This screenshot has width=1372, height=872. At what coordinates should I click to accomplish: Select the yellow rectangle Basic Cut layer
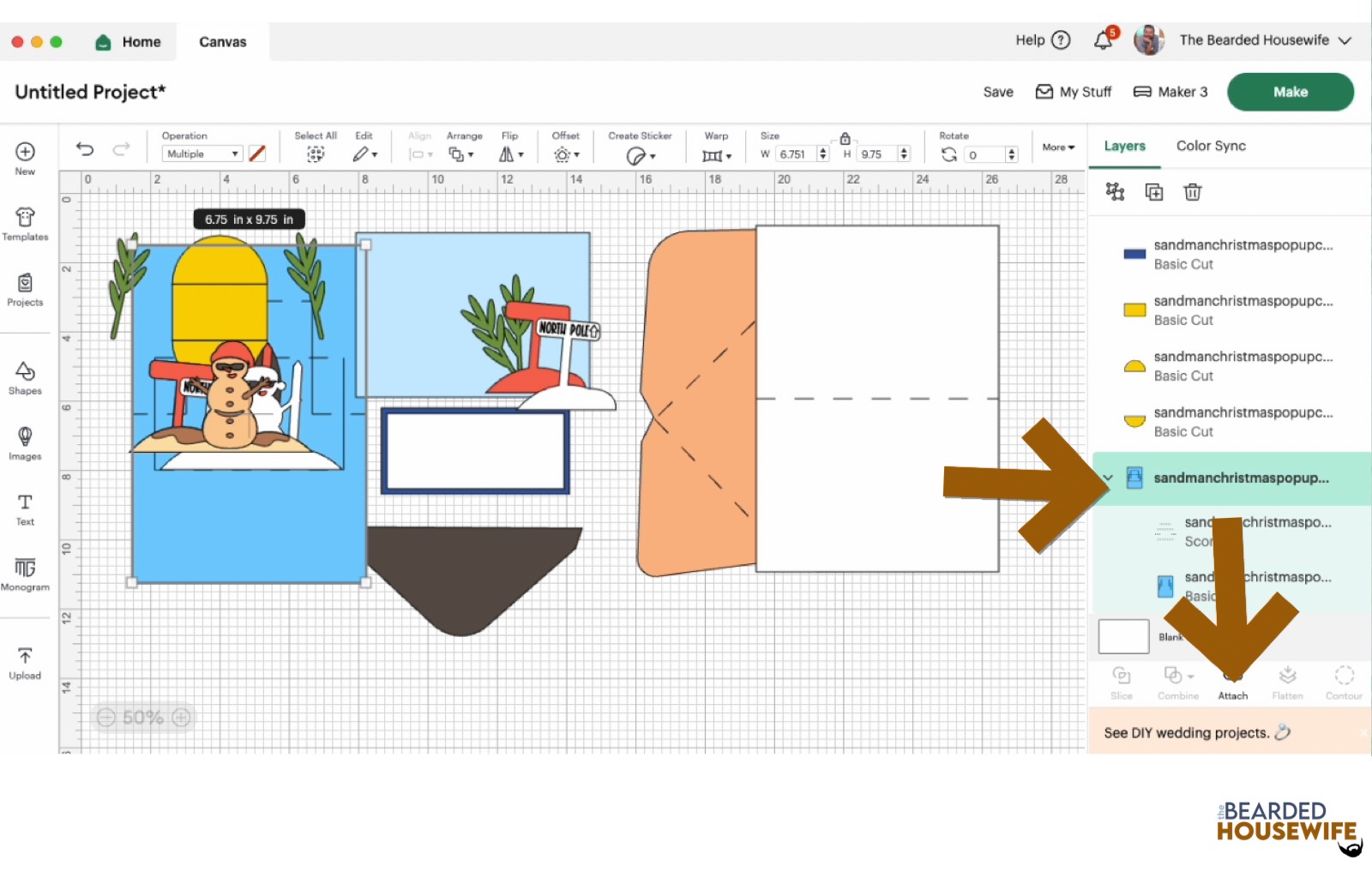point(1230,310)
